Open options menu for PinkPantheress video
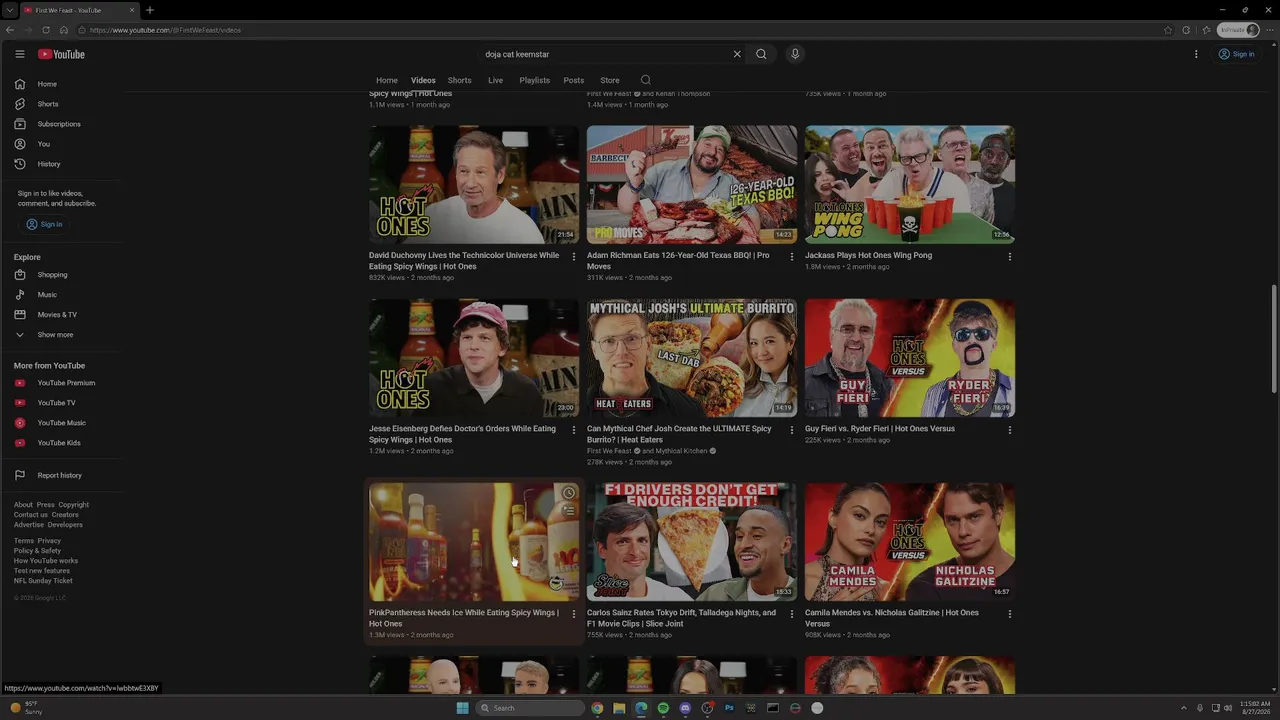This screenshot has height=720, width=1280. (x=574, y=613)
